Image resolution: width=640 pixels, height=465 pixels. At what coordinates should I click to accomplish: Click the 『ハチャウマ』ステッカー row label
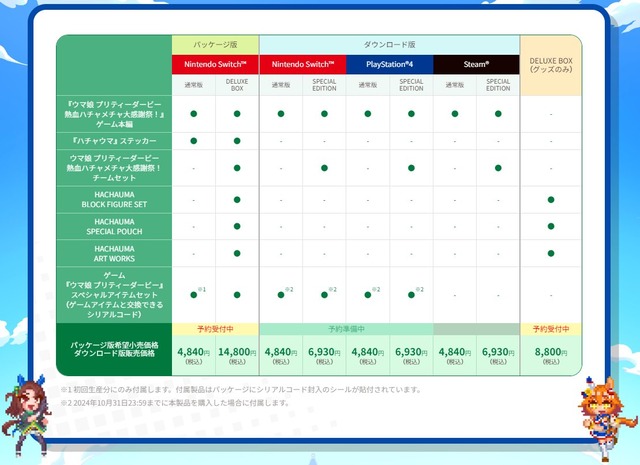click(114, 141)
